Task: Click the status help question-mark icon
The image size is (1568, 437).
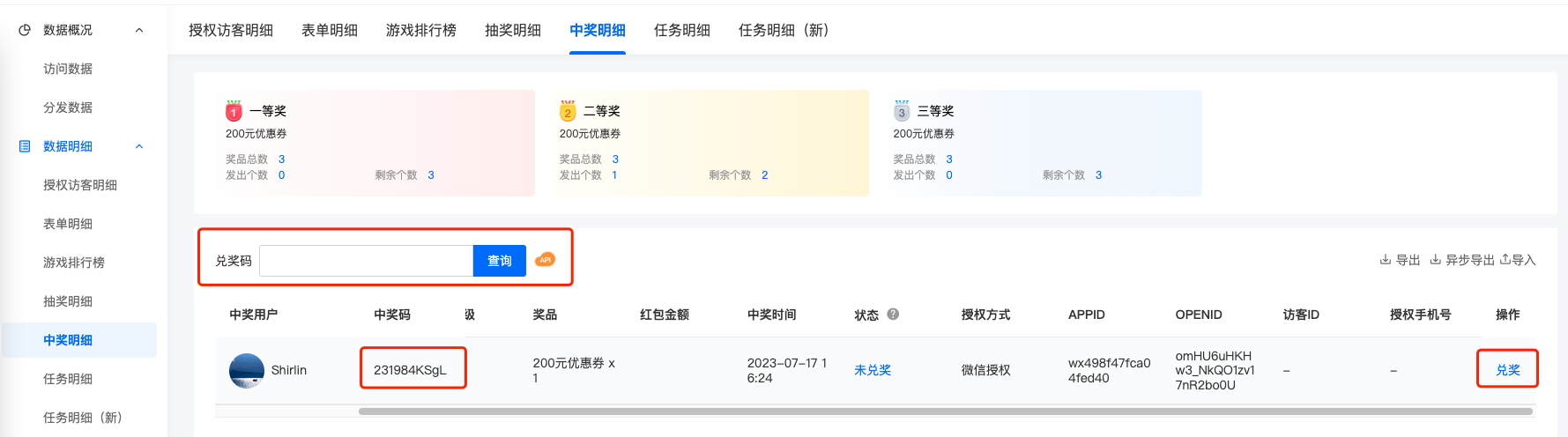Action: tap(893, 314)
